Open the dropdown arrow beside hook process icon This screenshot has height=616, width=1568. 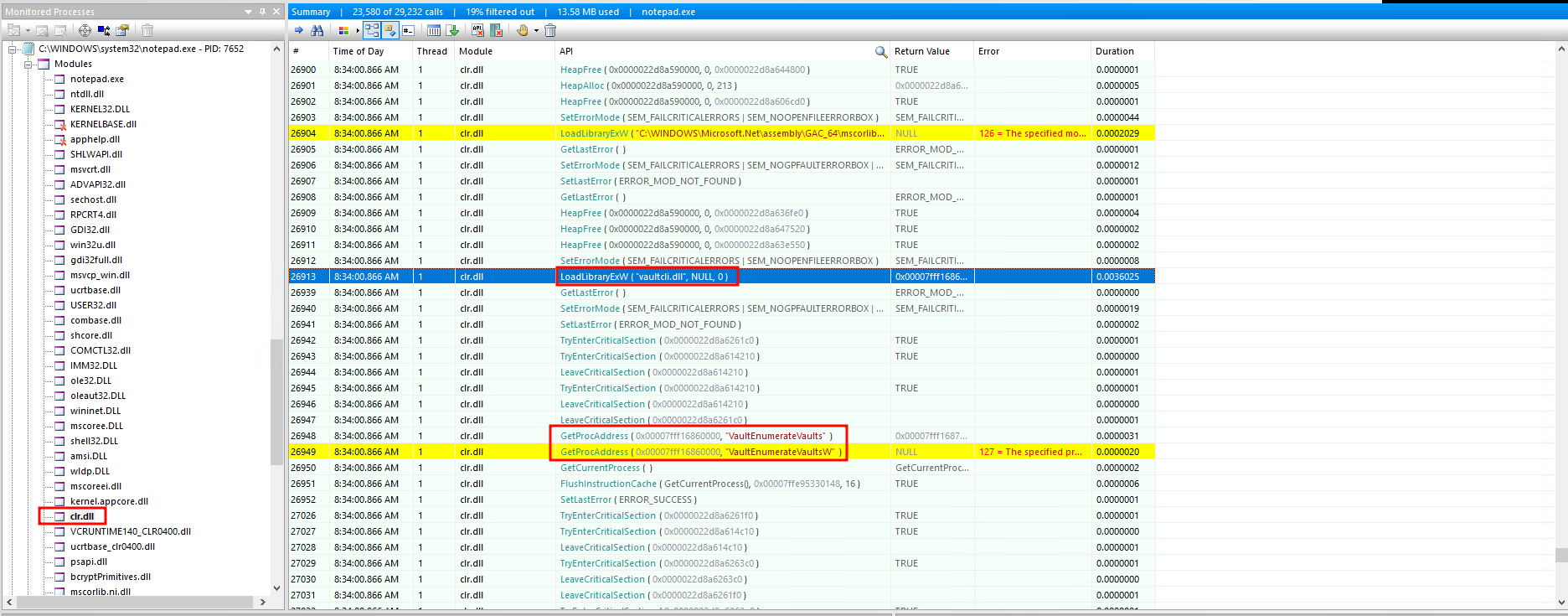28,30
